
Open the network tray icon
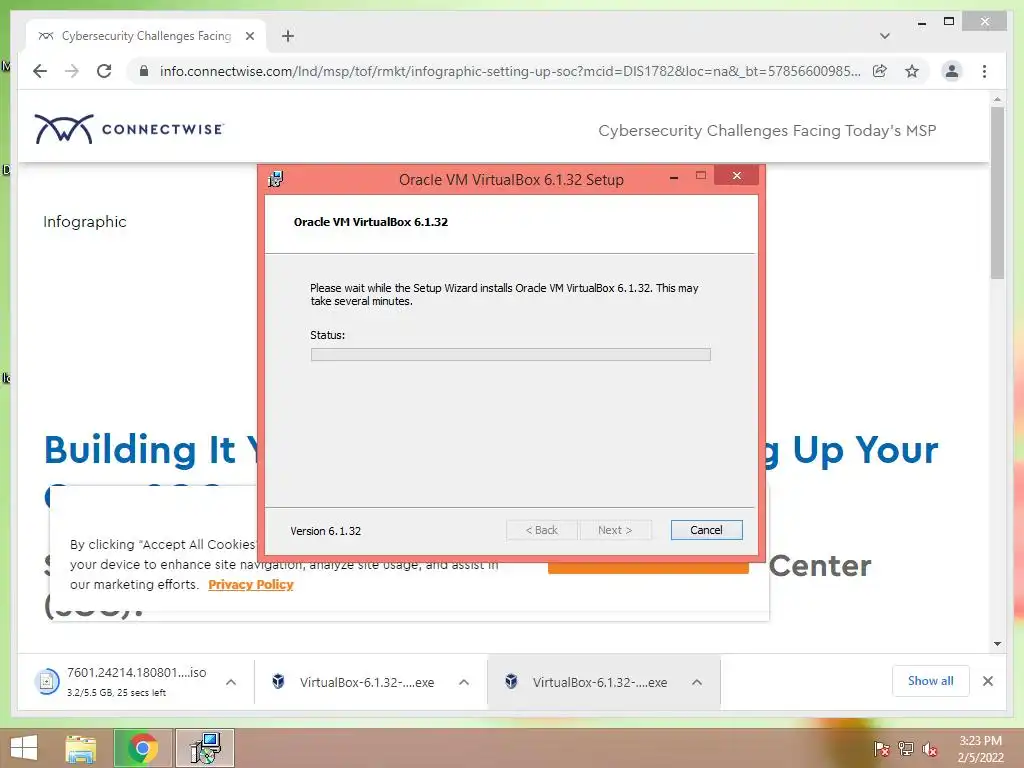click(906, 749)
